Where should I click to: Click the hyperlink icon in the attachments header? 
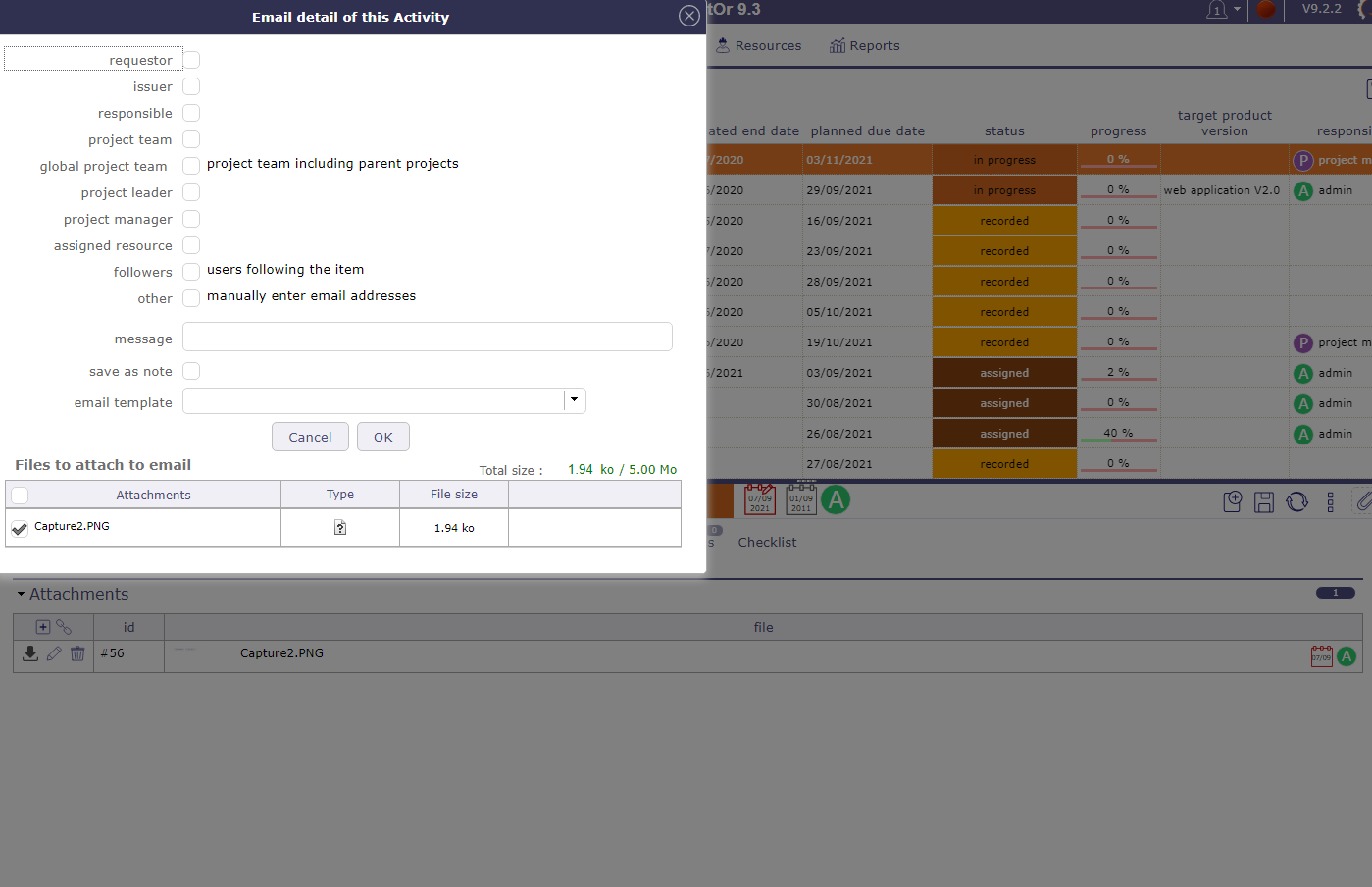coord(64,627)
